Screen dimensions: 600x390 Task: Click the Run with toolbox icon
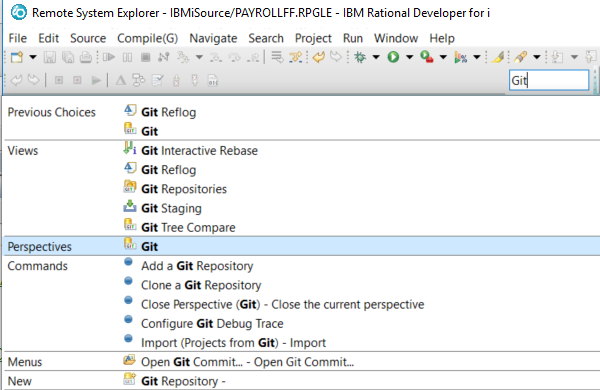click(426, 57)
